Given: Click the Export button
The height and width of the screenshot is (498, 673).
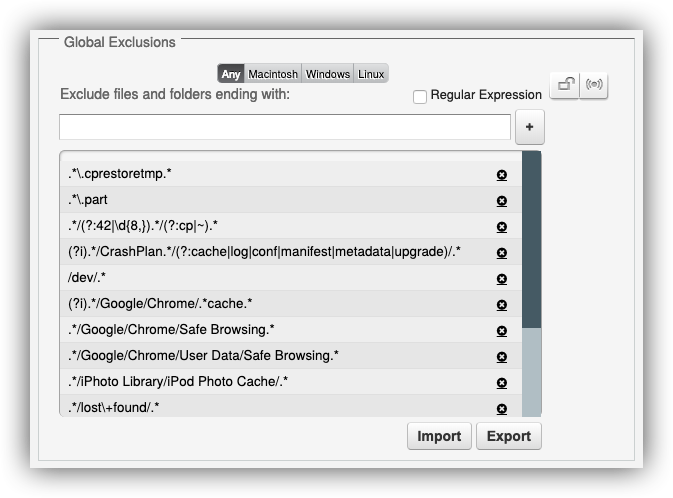Looking at the screenshot, I should pos(509,436).
